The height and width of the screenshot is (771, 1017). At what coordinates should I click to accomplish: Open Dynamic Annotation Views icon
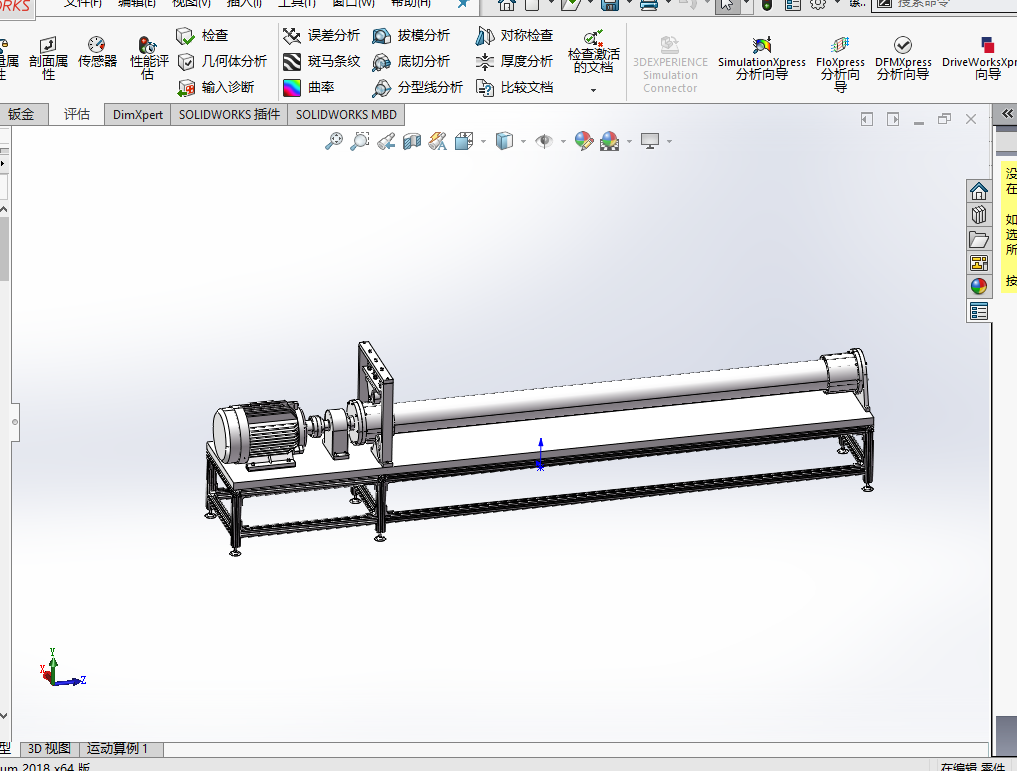click(438, 141)
